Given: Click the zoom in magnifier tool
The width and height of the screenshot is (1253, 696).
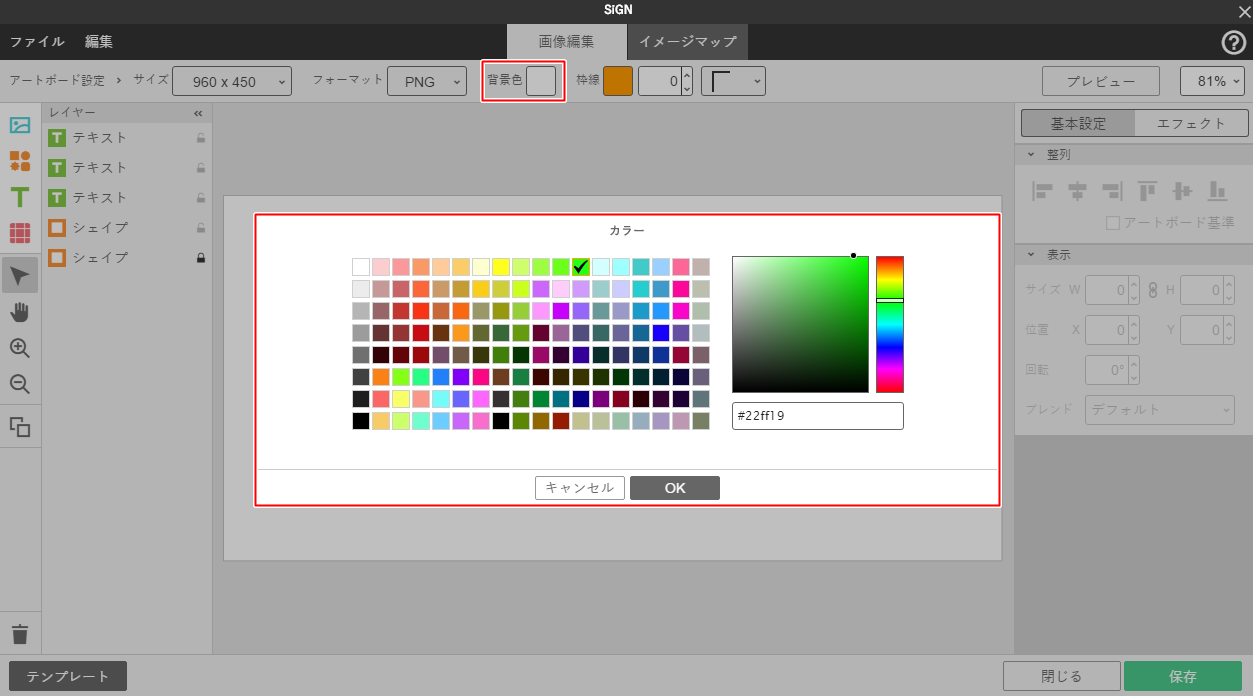Looking at the screenshot, I should pyautogui.click(x=20, y=348).
